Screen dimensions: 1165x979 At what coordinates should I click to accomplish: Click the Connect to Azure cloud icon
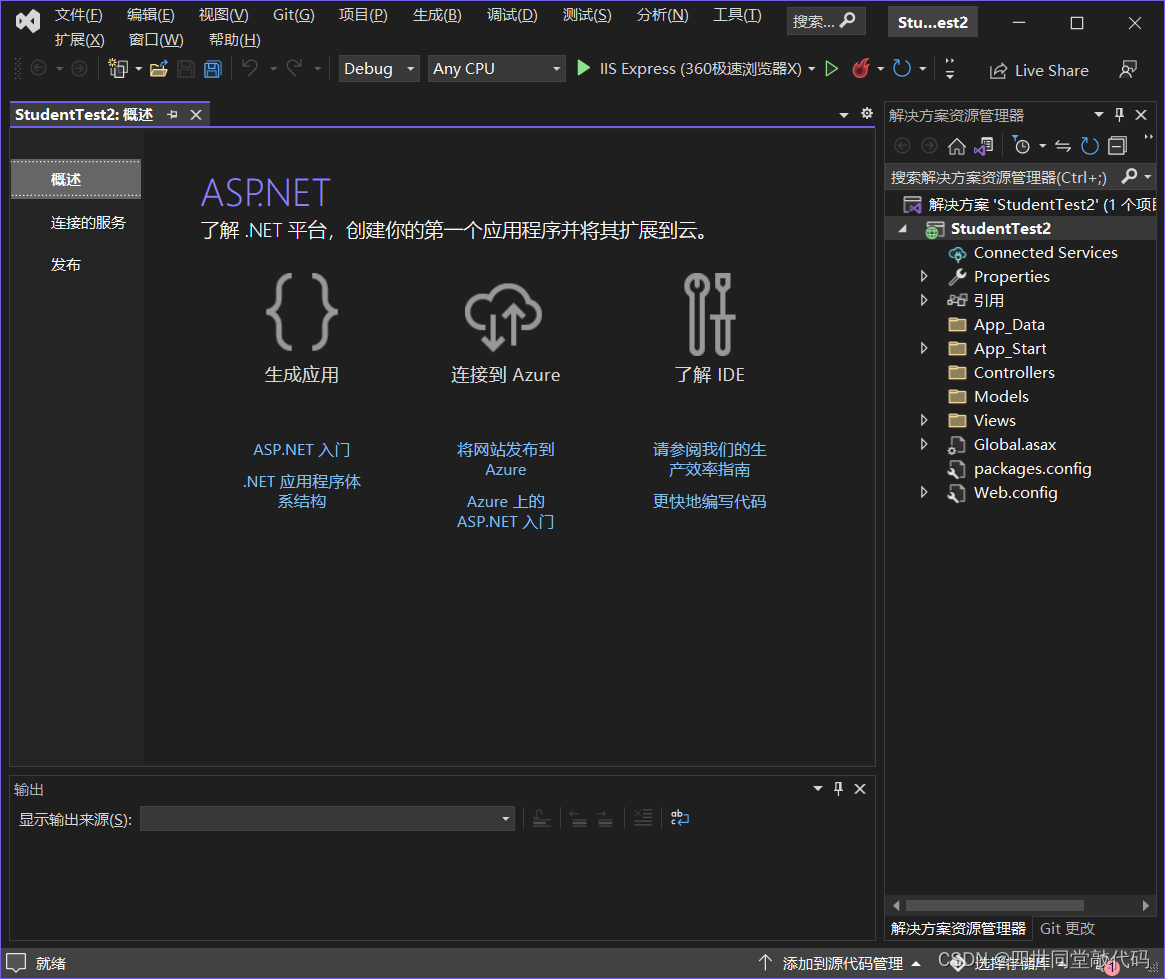pos(504,316)
